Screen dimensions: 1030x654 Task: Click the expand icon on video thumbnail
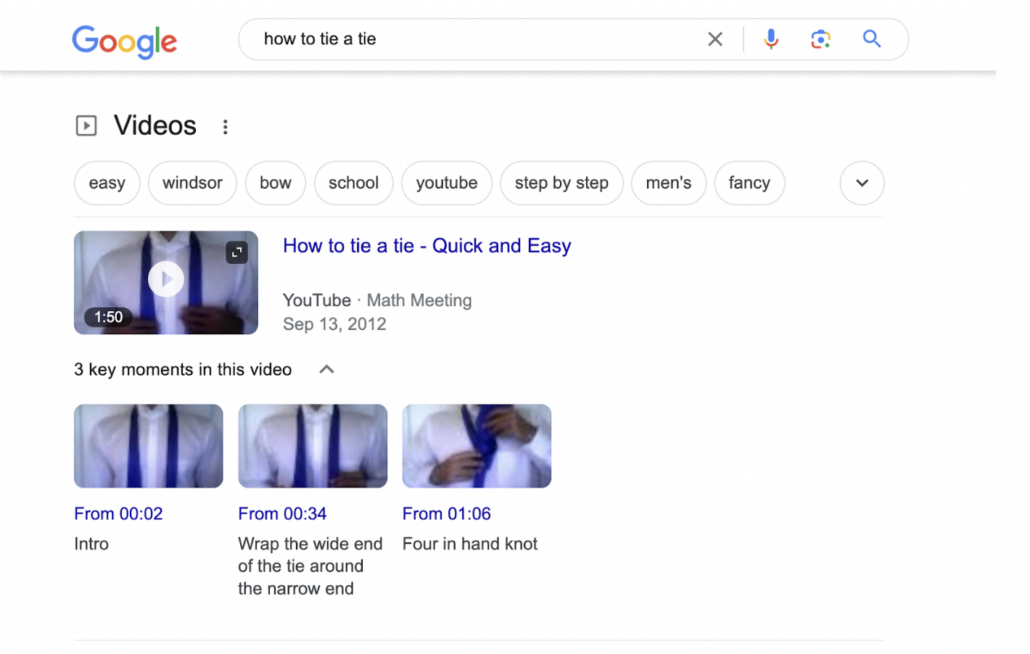tap(237, 252)
